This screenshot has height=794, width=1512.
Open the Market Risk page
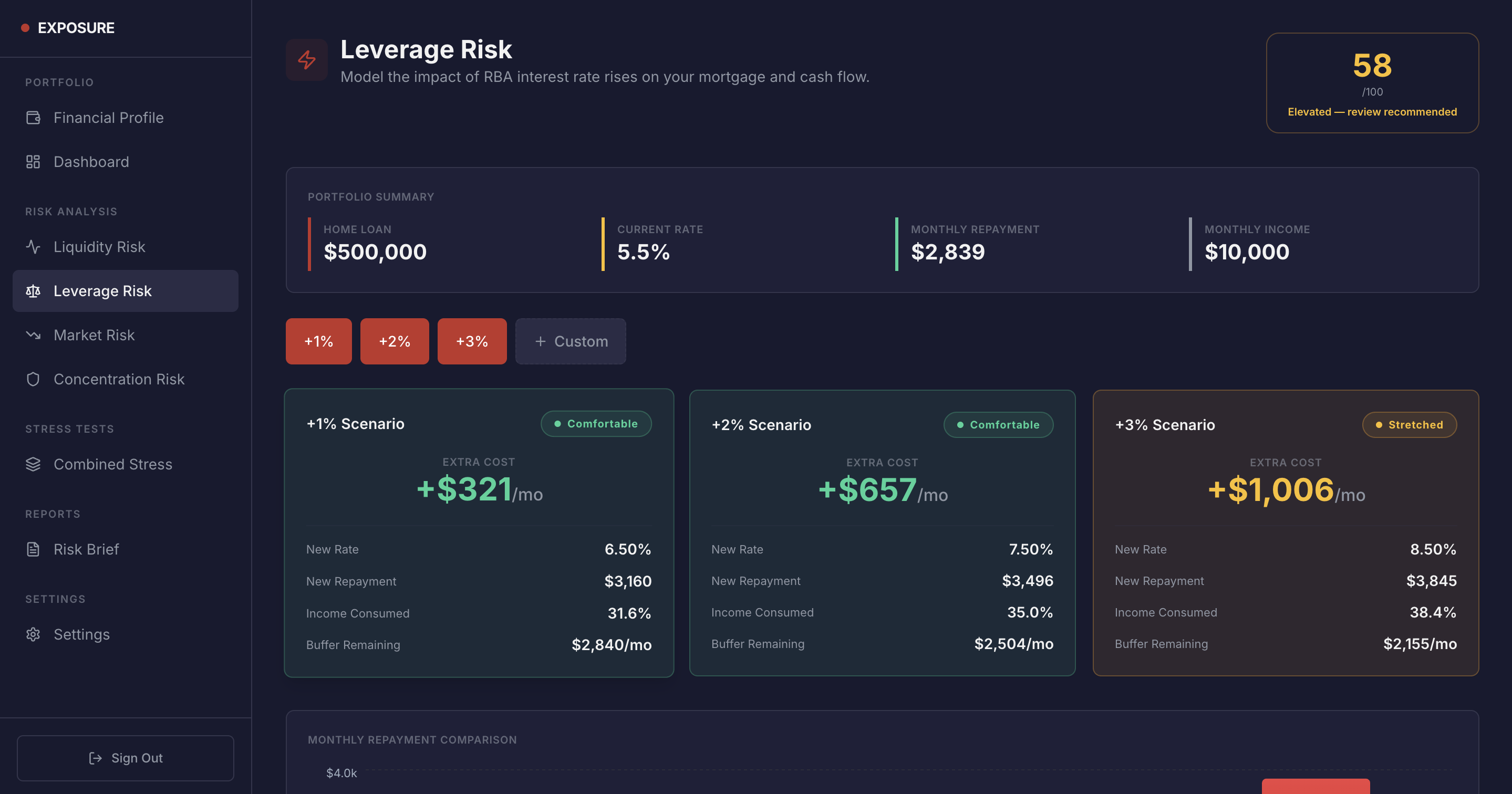pyautogui.click(x=94, y=335)
